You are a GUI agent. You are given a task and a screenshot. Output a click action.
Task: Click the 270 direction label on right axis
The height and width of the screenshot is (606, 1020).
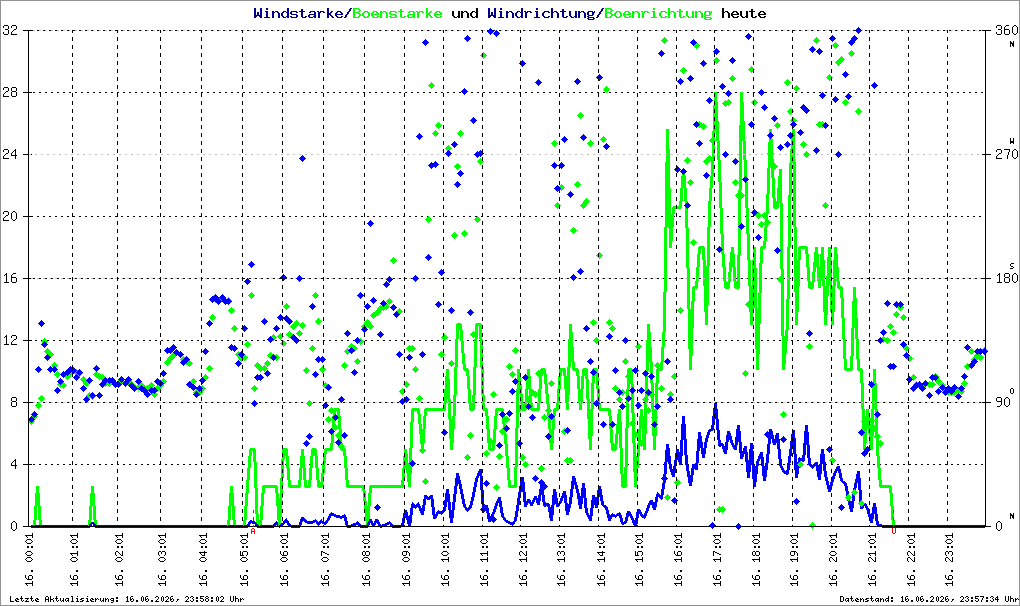click(x=1007, y=155)
